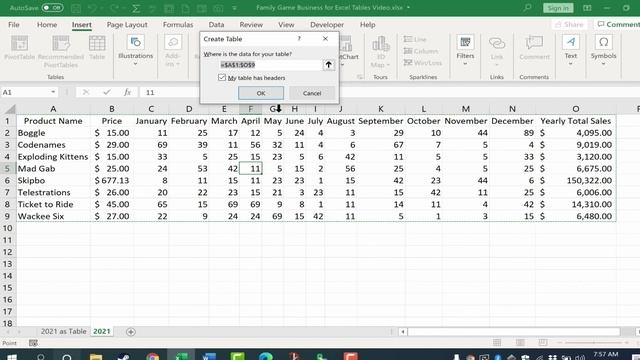Click the Word icon in taskbar
Screen dimensions: 640x360
209,356
